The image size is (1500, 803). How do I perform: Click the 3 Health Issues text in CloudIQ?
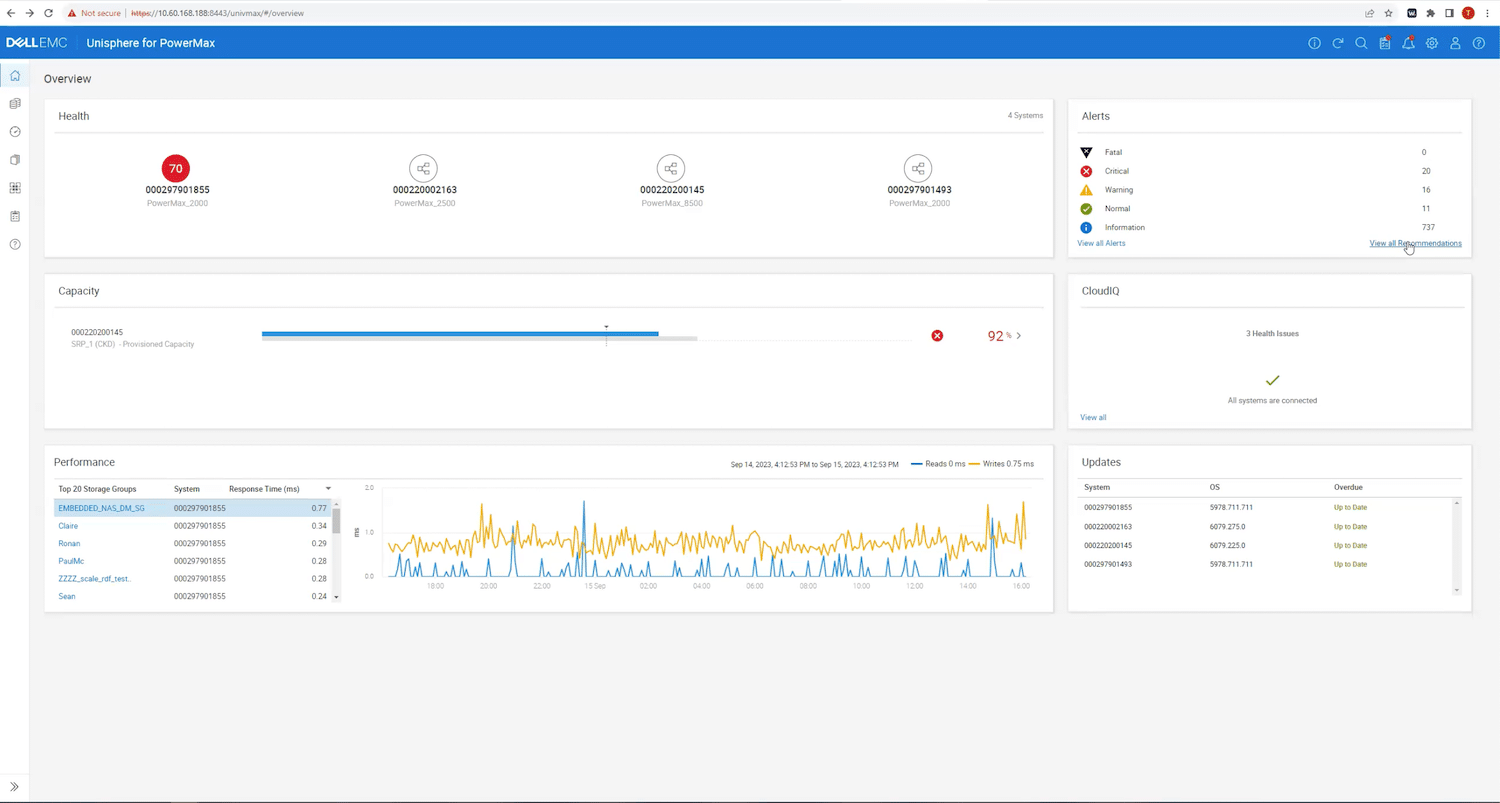coord(1272,333)
